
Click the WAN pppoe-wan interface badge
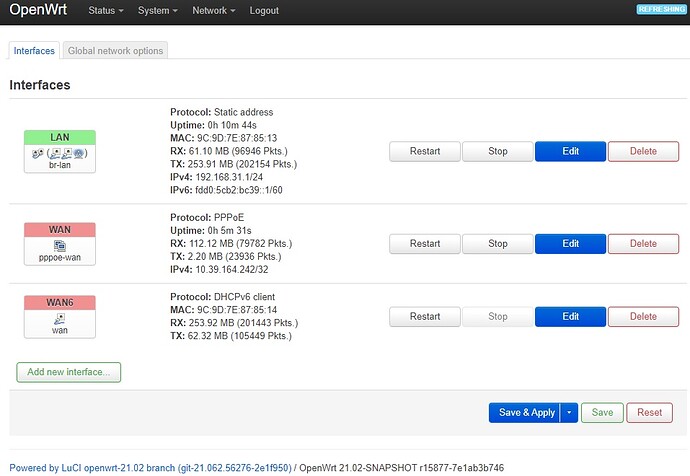click(x=60, y=244)
